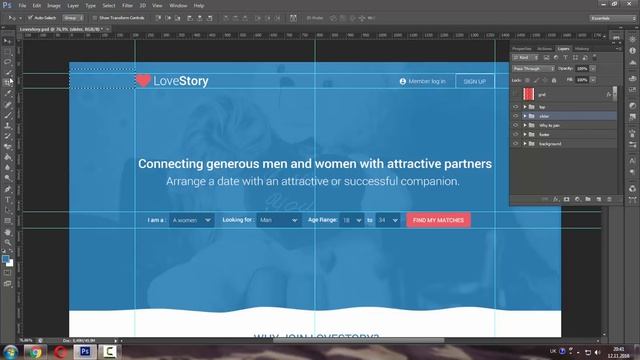Hide the 'top' layer group
The image size is (640, 360).
coord(515,107)
